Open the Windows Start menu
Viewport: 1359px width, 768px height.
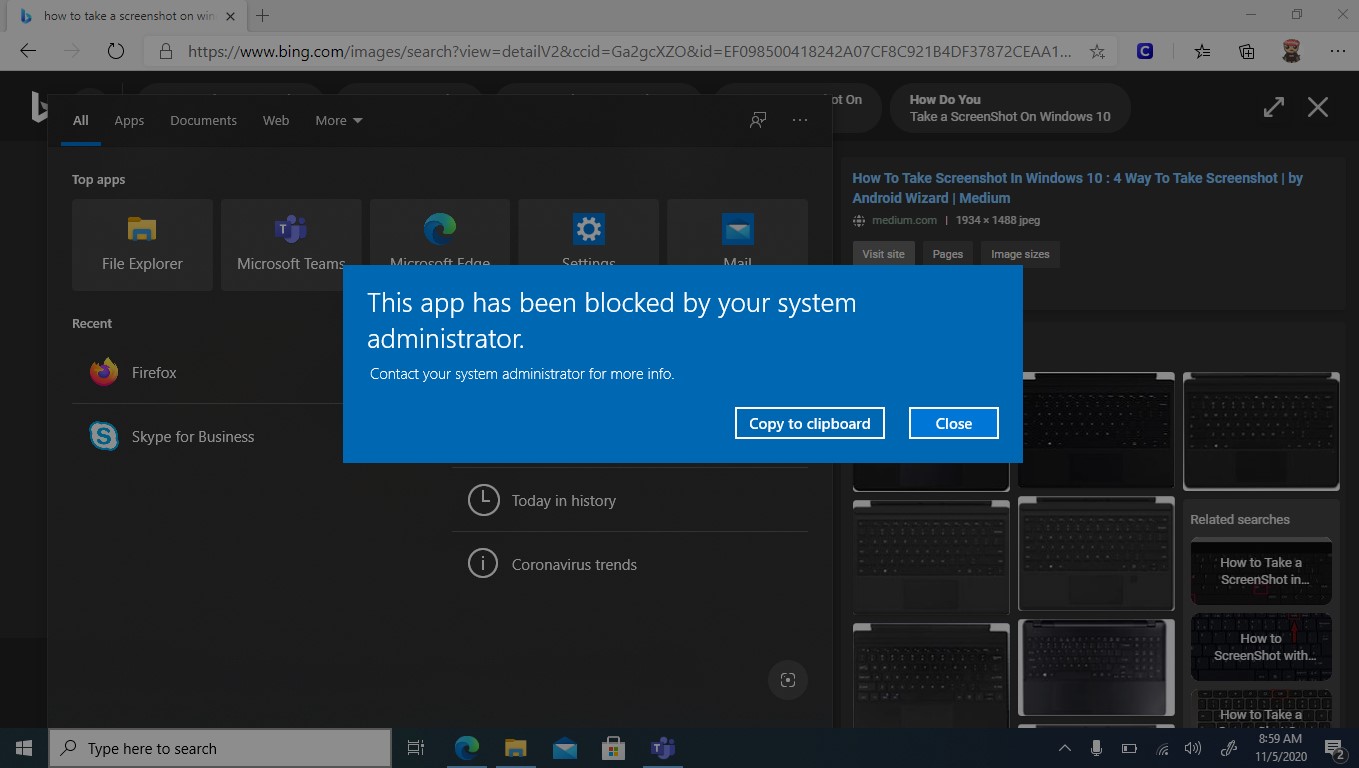tap(24, 748)
